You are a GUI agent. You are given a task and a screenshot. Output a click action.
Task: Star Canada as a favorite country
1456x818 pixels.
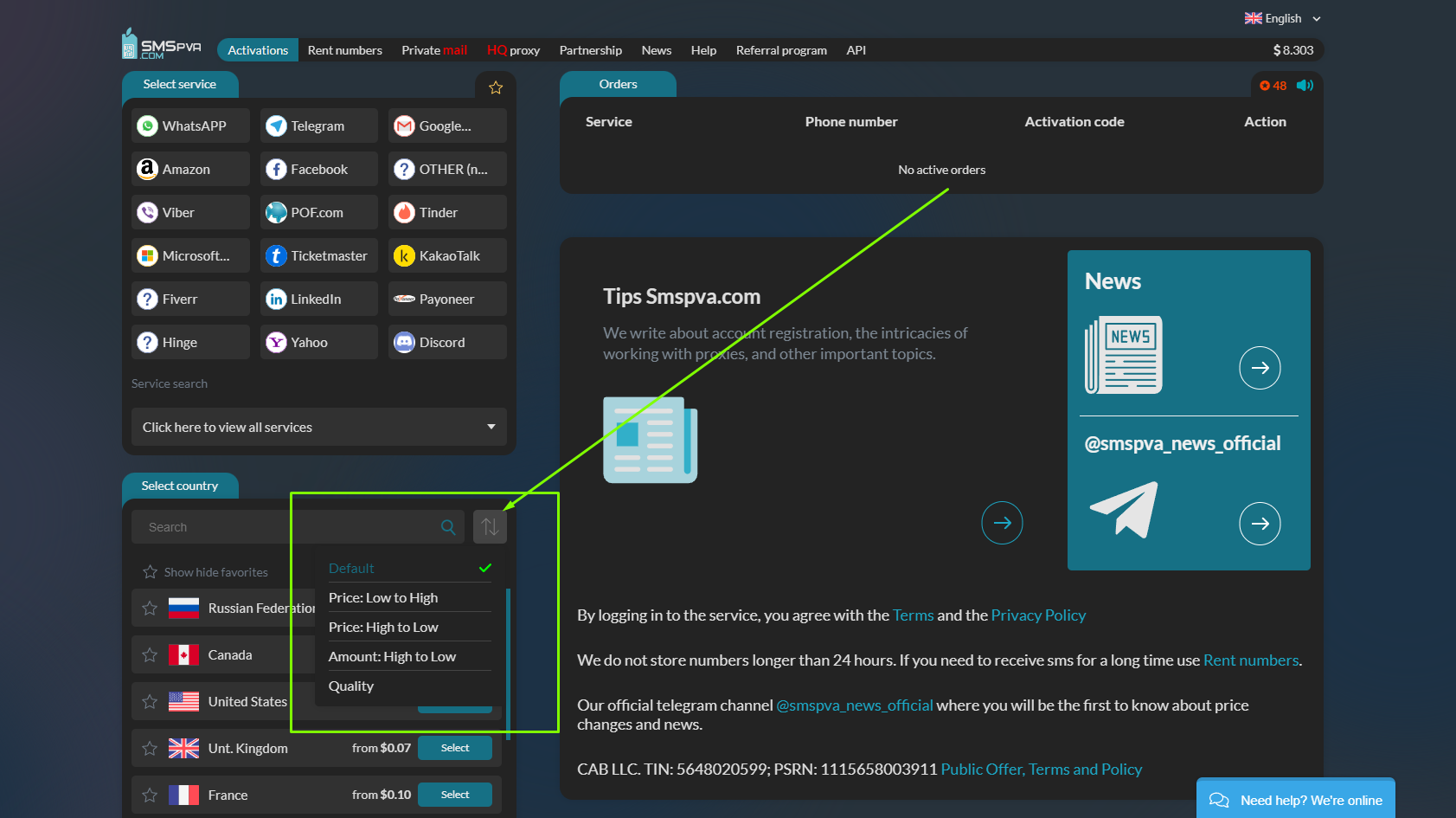(x=150, y=655)
